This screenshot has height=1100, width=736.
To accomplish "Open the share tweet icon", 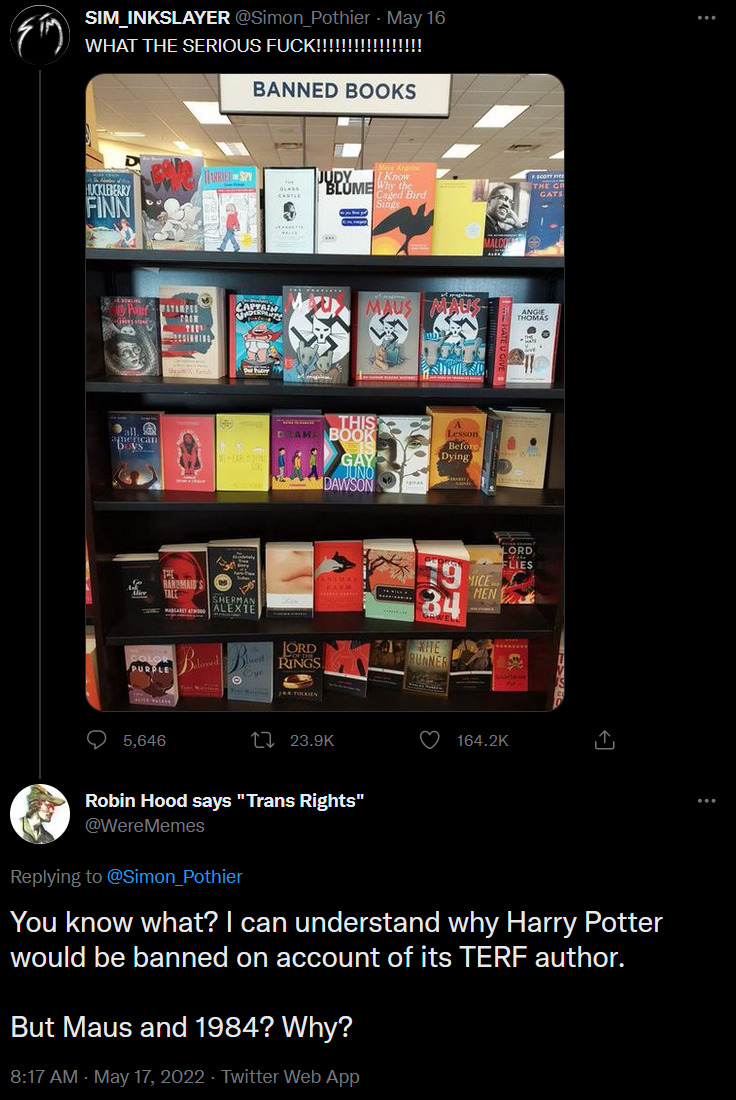I will click(x=604, y=740).
